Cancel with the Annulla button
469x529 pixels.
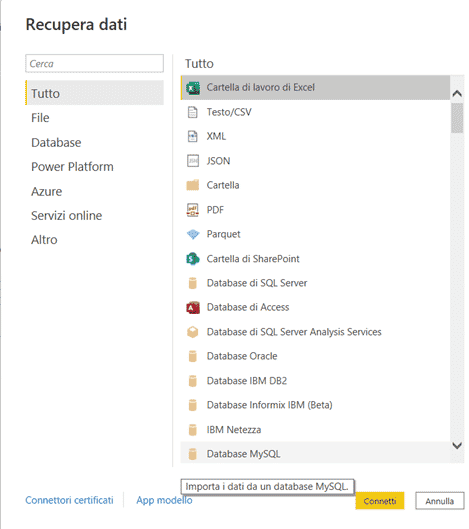click(440, 501)
